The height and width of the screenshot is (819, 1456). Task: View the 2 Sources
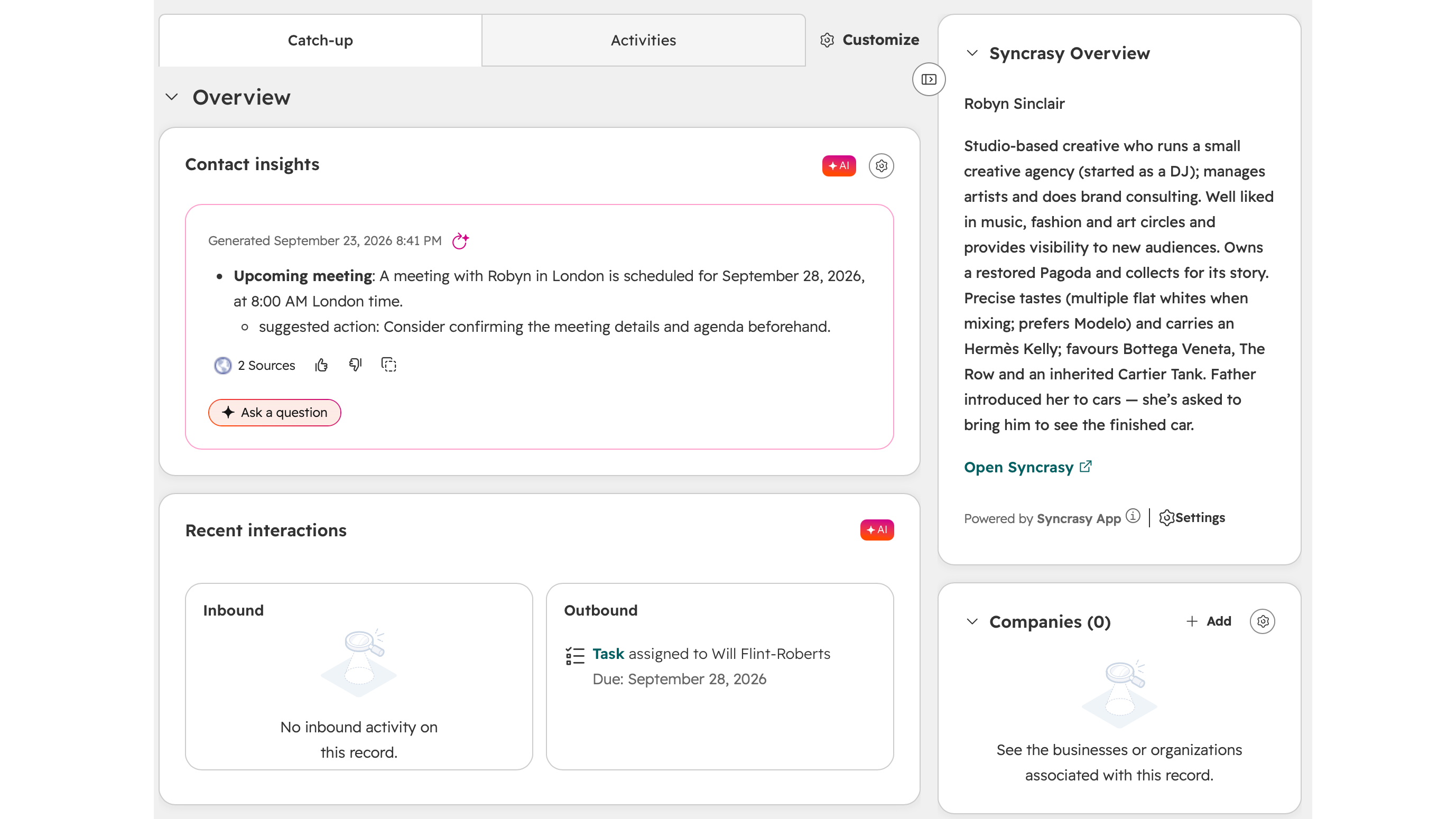pos(254,365)
